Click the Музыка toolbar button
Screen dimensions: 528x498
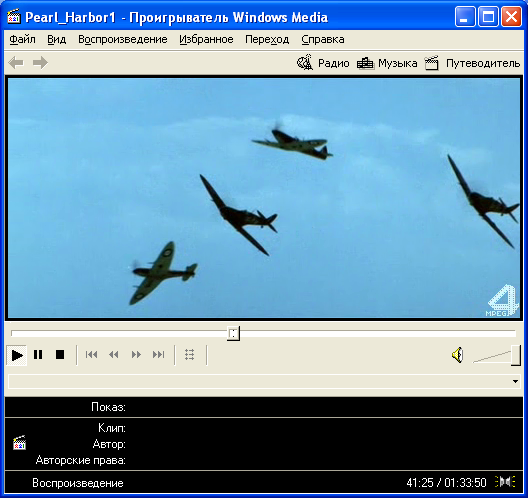[x=387, y=63]
